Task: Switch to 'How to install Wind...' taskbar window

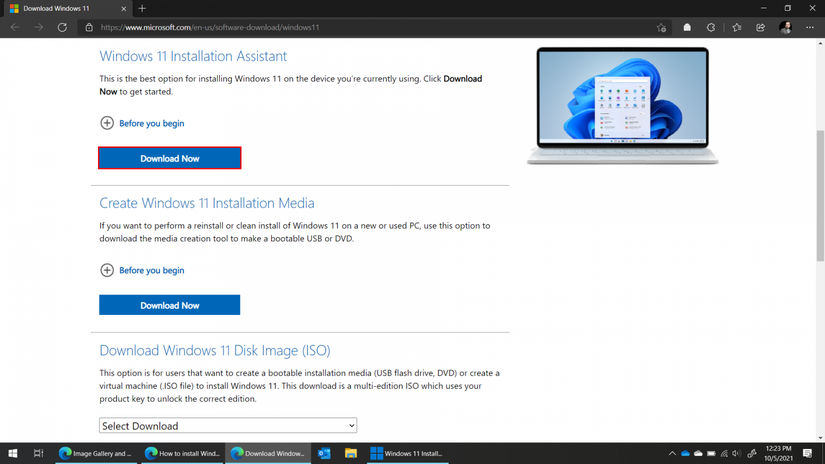Action: 182,453
